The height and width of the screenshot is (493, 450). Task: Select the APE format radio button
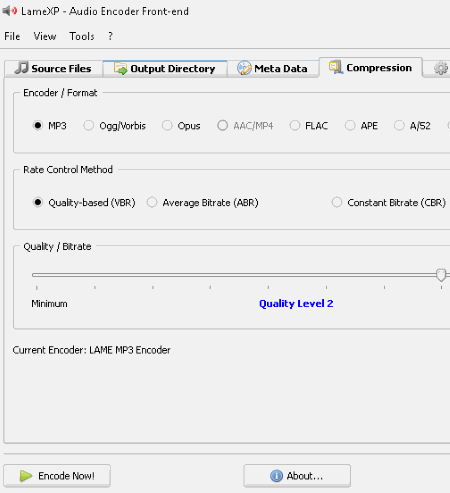coord(350,126)
